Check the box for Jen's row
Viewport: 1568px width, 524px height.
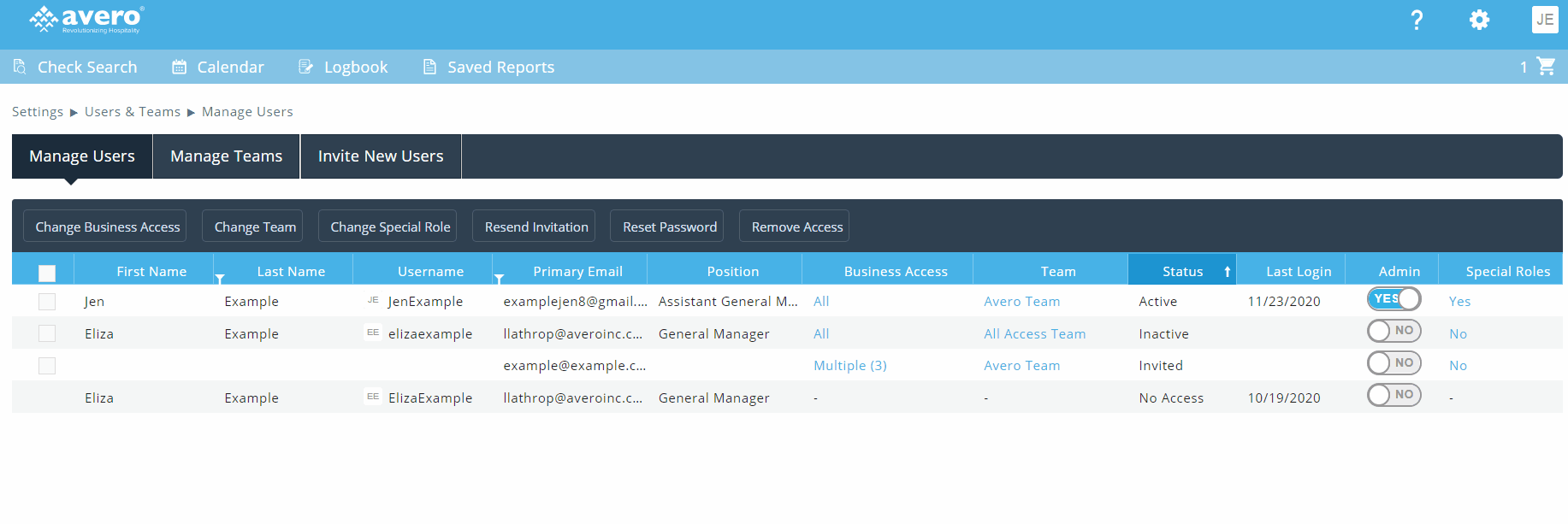pos(47,302)
